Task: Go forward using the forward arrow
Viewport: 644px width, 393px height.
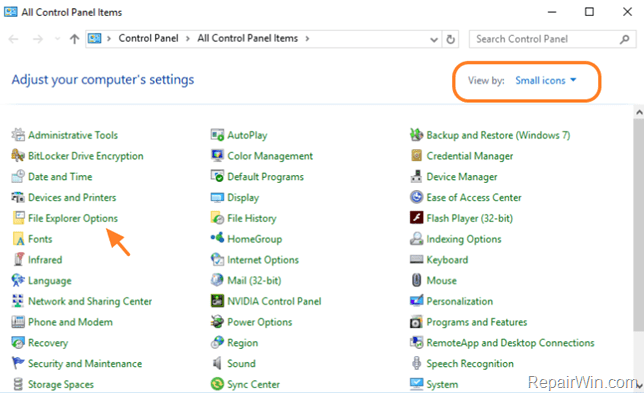Action: coord(38,39)
